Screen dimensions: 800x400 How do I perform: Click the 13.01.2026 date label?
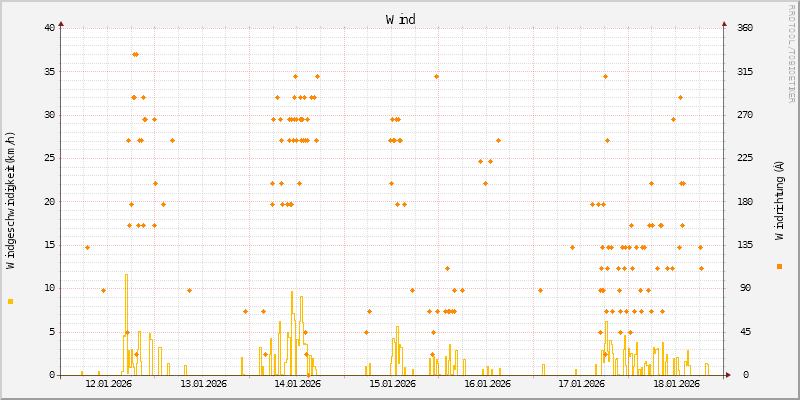click(x=203, y=383)
